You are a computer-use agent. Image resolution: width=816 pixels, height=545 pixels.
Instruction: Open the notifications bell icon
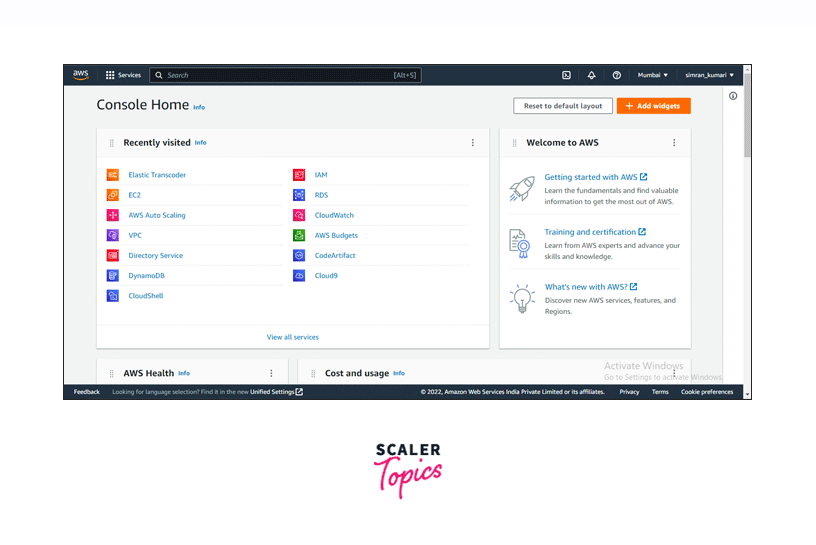point(591,75)
